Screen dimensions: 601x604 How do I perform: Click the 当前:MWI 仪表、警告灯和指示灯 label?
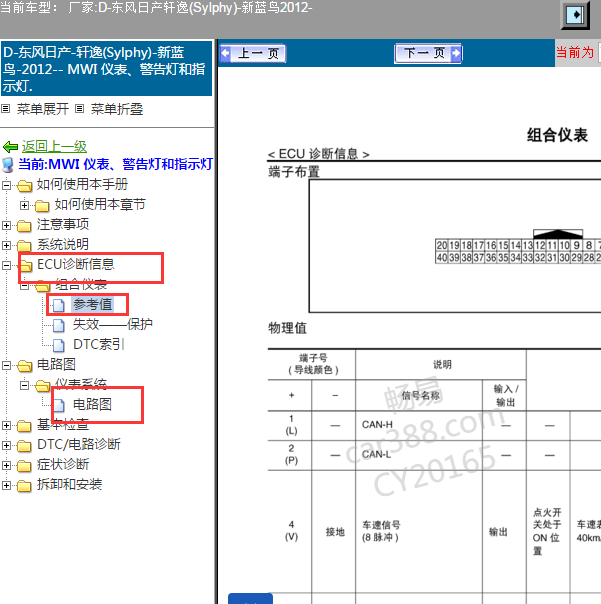point(116,164)
